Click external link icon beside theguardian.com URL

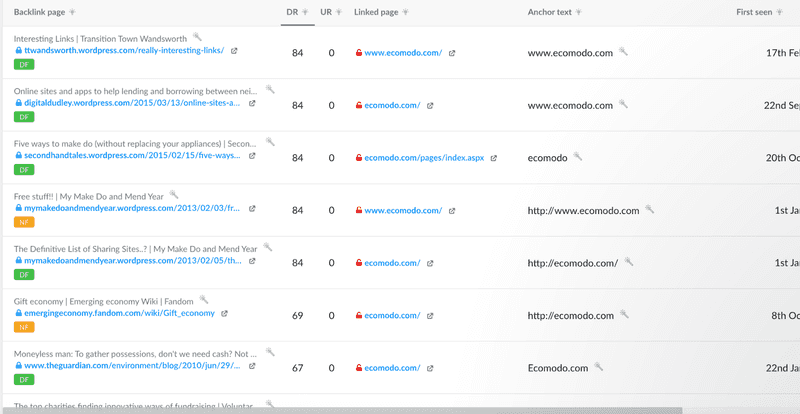(x=252, y=366)
